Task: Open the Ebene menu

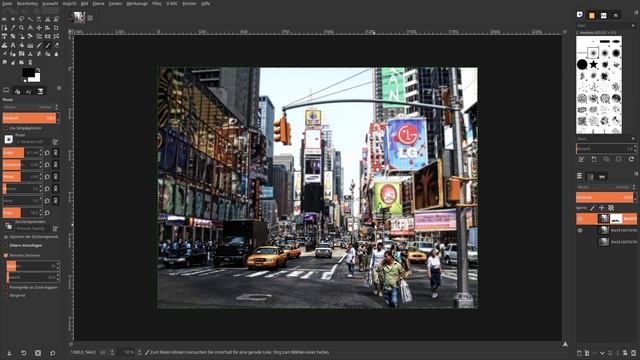Action: [98, 3]
